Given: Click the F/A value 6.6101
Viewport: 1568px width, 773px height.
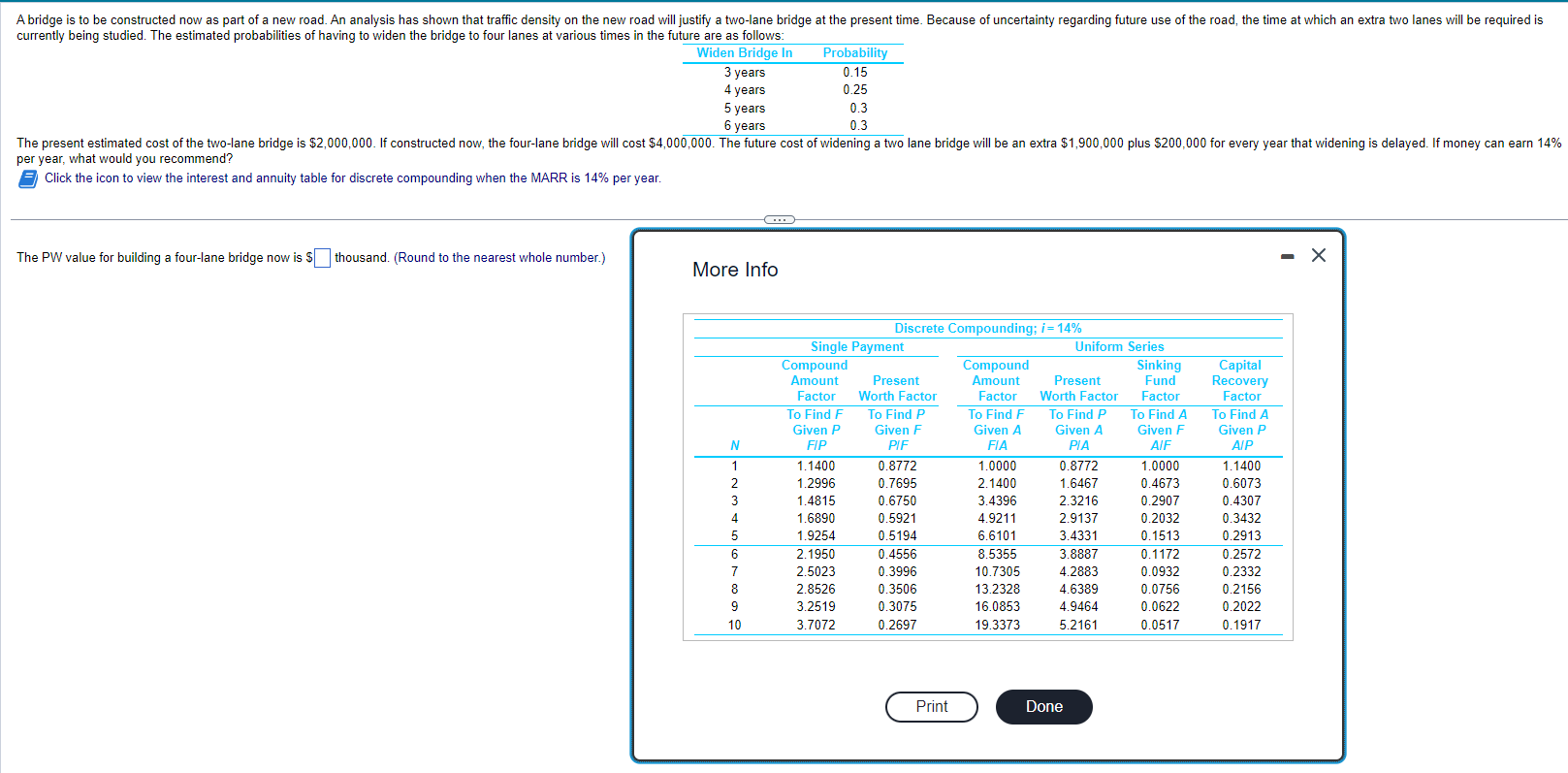Looking at the screenshot, I should click(x=997, y=536).
